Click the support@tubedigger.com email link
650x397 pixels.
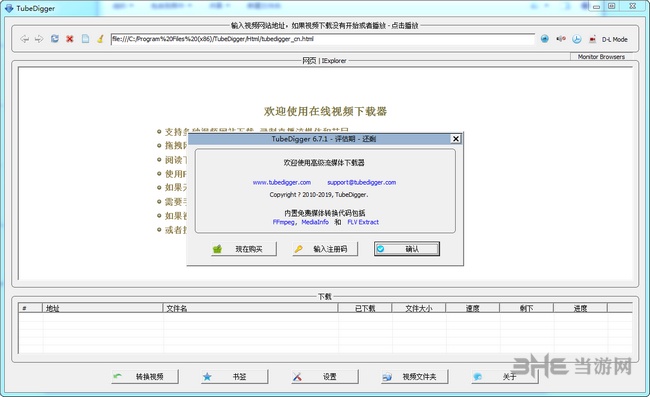361,182
